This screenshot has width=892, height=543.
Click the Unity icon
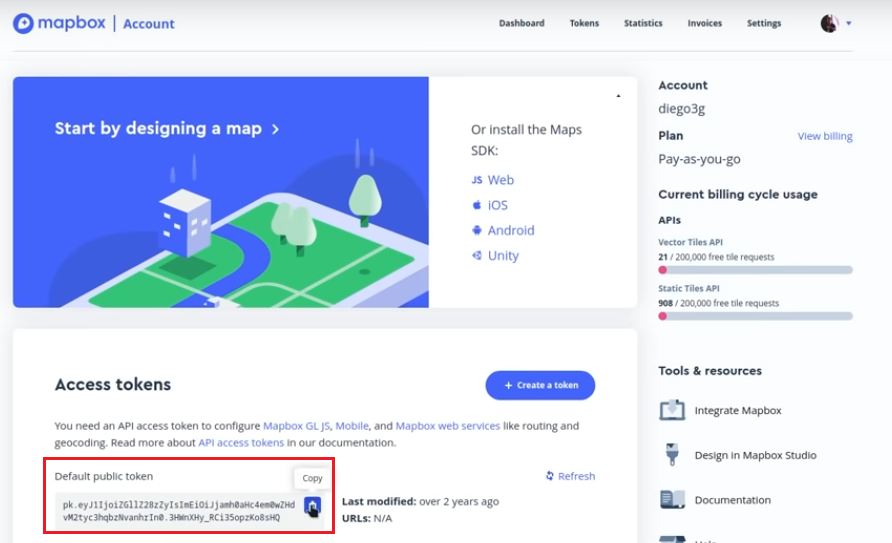pos(477,255)
